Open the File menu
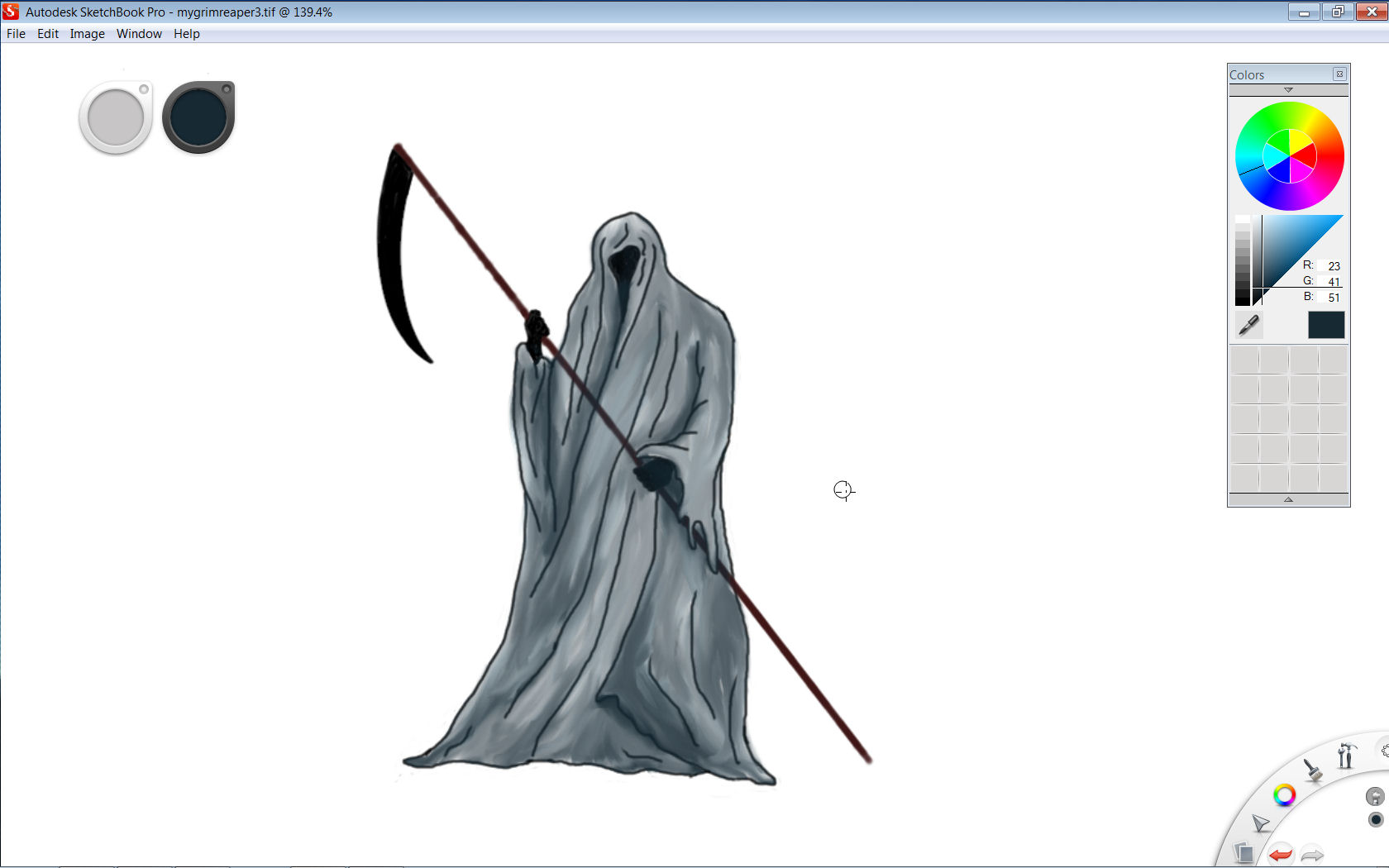The width and height of the screenshot is (1389, 868). pyautogui.click(x=16, y=34)
